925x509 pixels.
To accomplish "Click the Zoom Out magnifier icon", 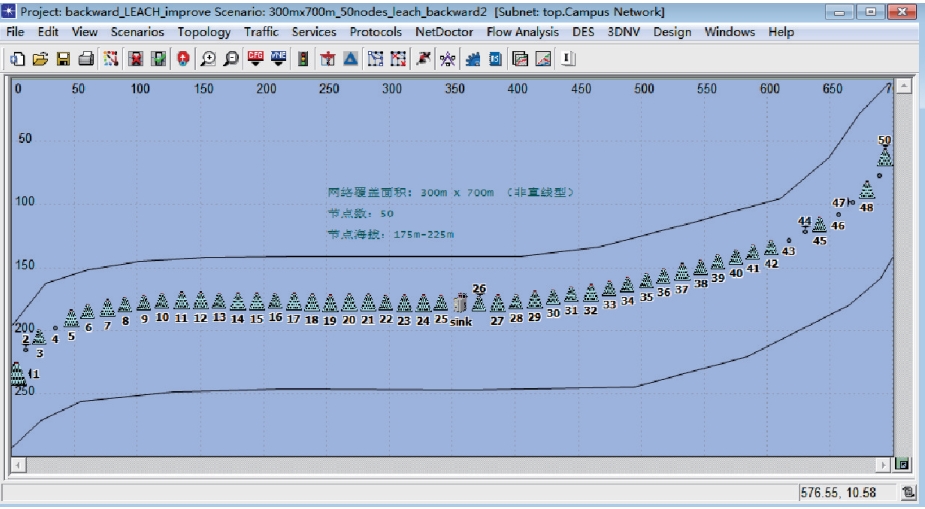I will 231,59.
